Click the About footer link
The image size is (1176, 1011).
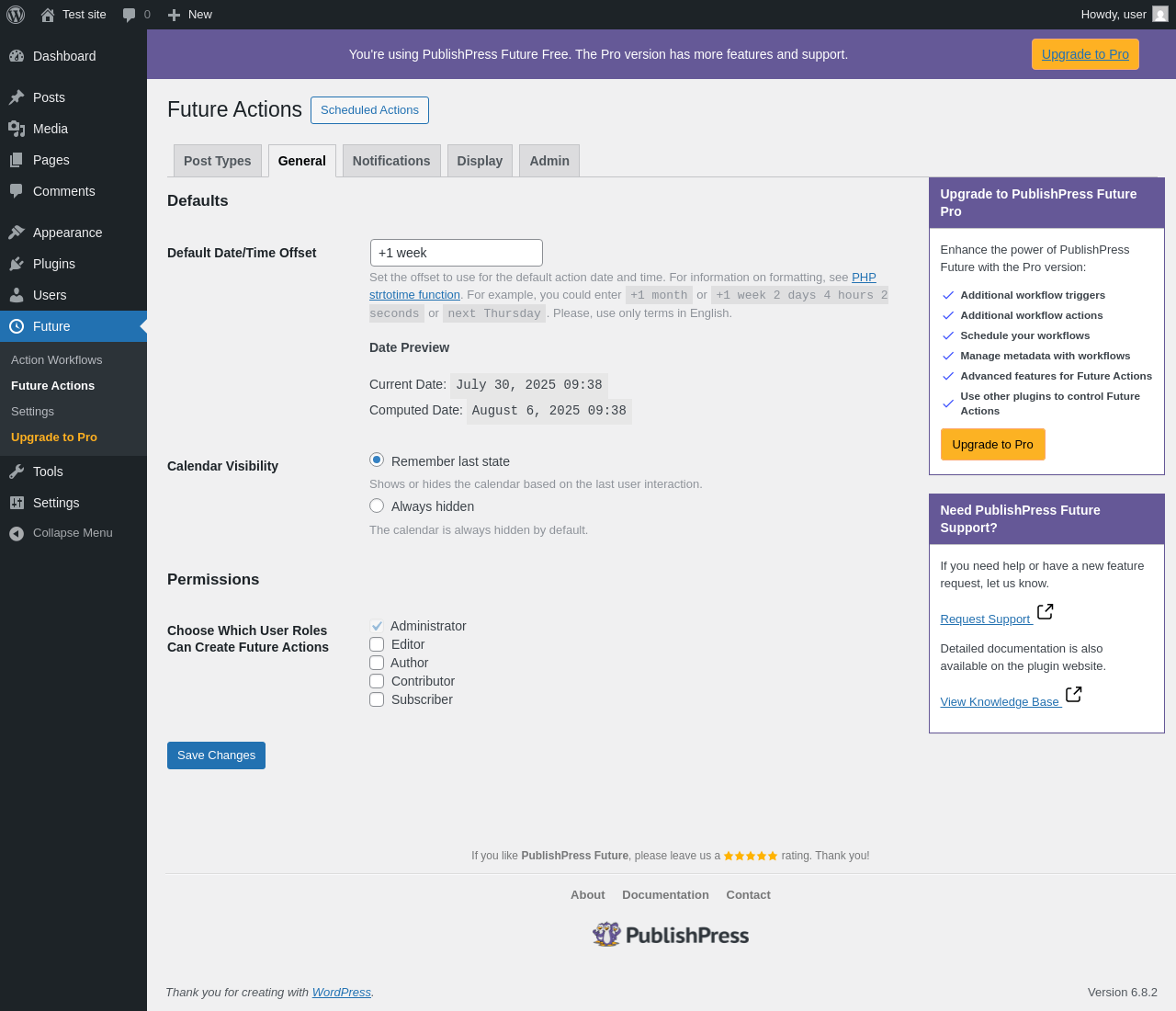coord(588,895)
